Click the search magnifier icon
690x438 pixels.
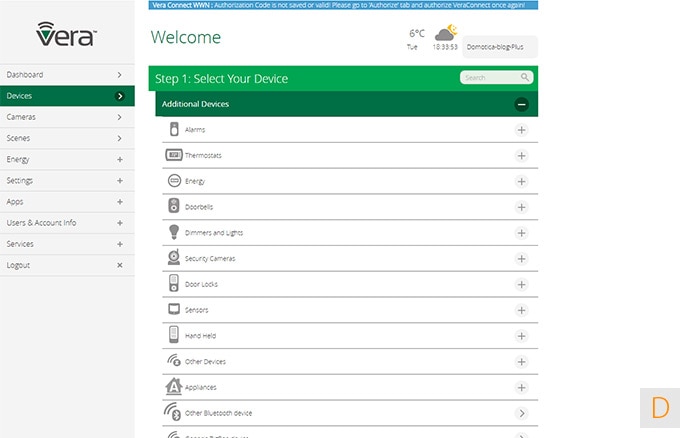click(525, 77)
